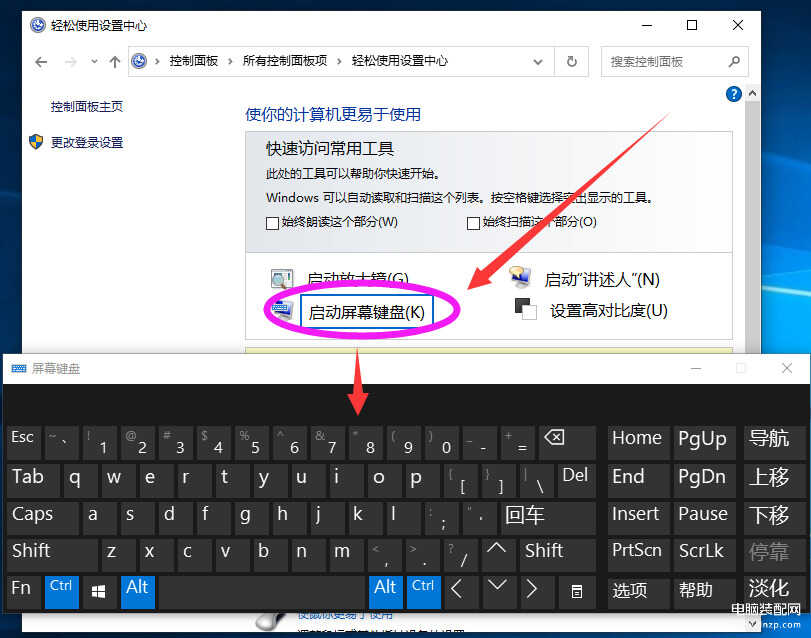Launch 启动"讲述人"(N) option

(602, 280)
